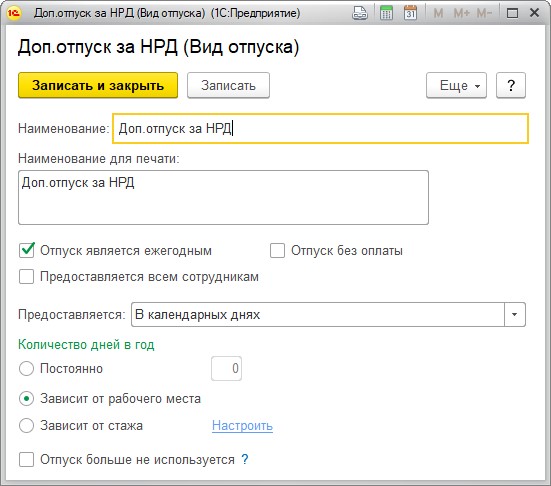Screen dimensions: 551x486
Task: Click the M memory button
Action: (438, 13)
